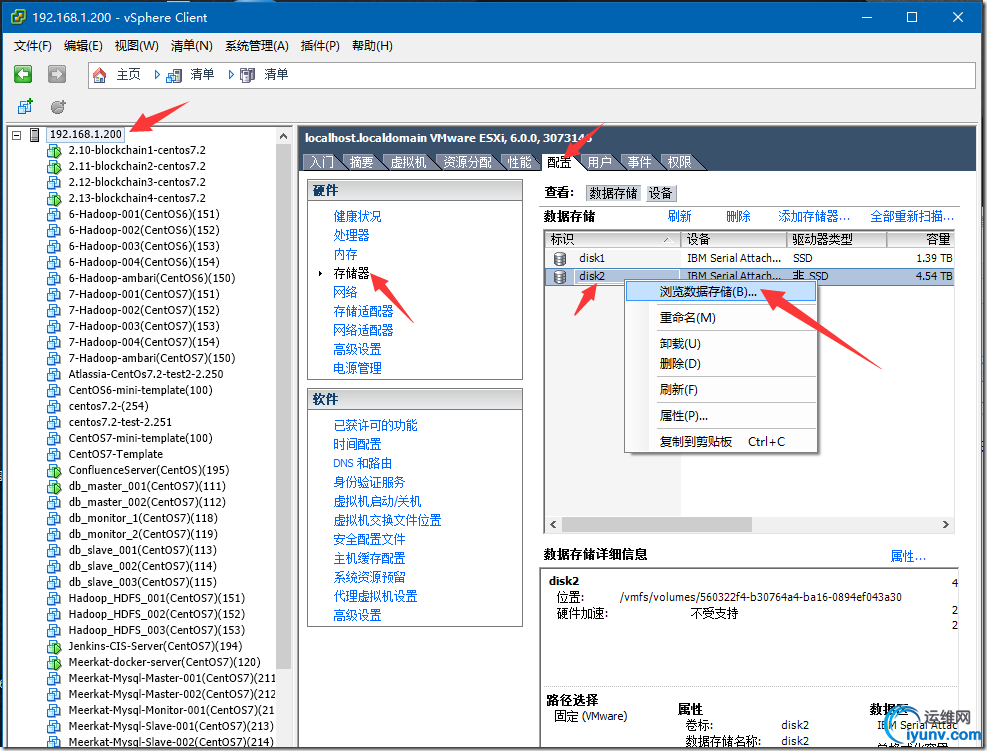Switch view to 数据存储 toggle button
This screenshot has height=751, width=987.
pyautogui.click(x=613, y=193)
